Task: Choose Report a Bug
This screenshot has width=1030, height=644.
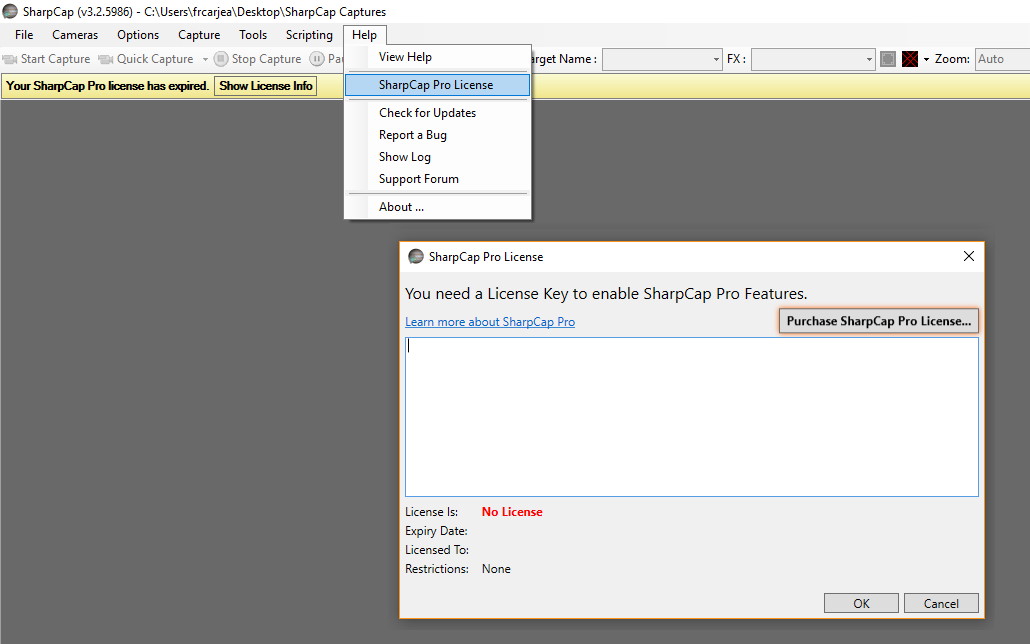Action: point(437,135)
